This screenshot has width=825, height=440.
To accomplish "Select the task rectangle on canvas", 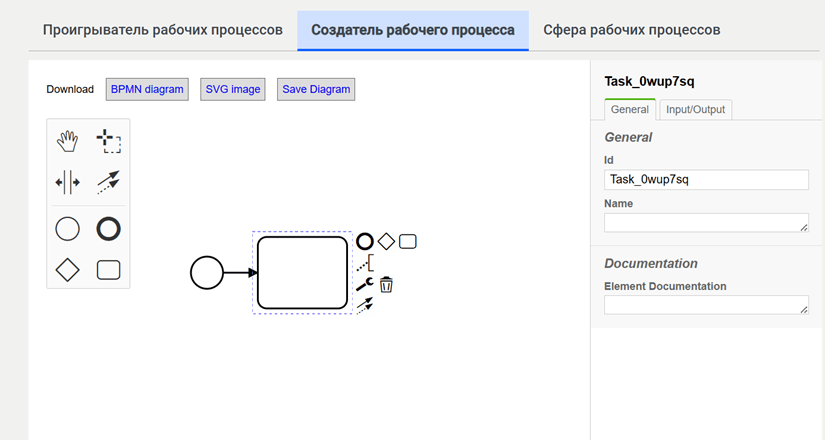I will click(303, 273).
